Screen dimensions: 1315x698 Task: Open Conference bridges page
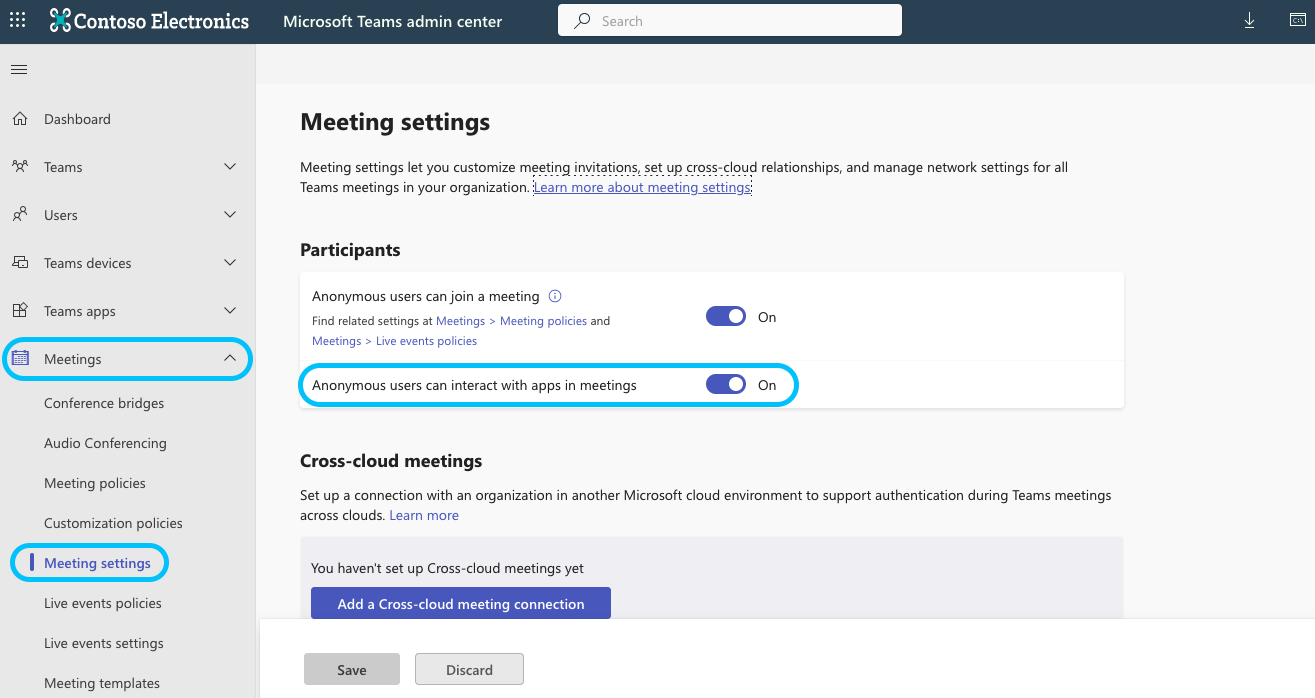[x=104, y=403]
